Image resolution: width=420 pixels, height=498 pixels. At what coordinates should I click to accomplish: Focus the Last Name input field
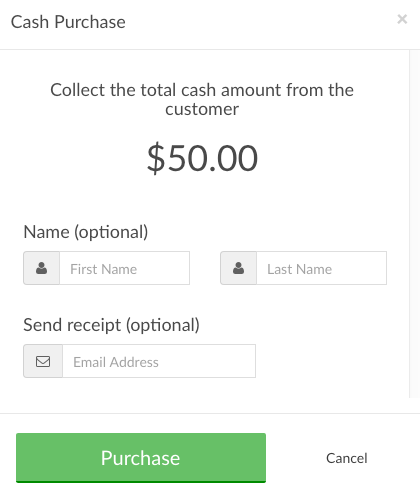point(322,268)
